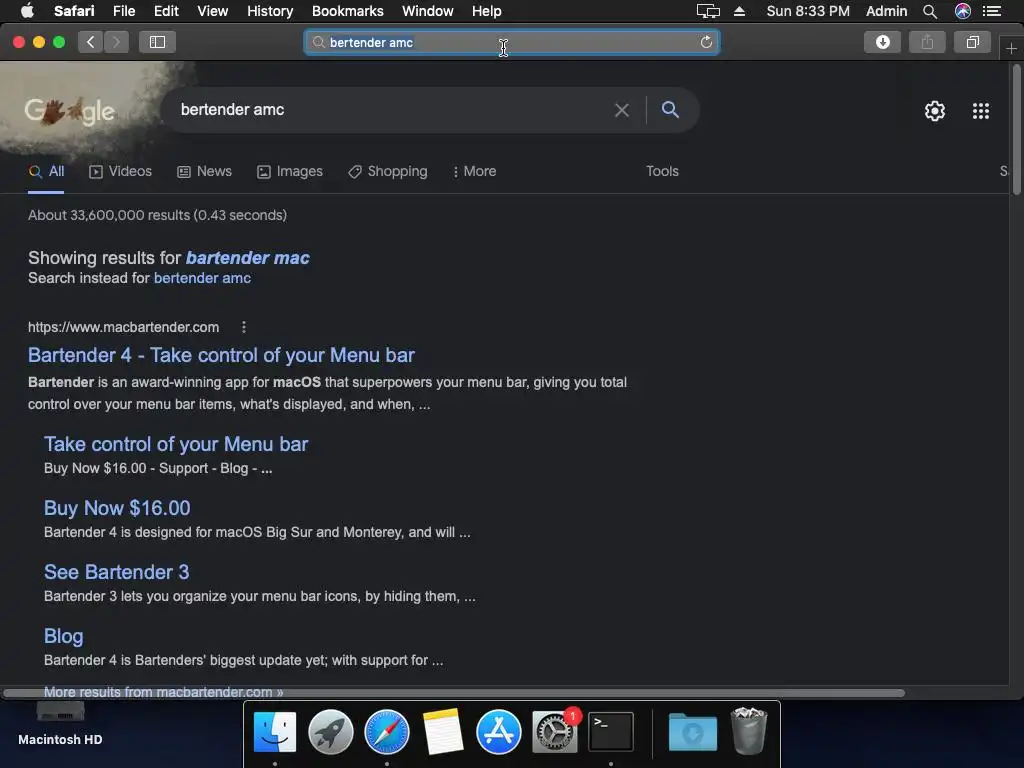Click in the Safari address bar
Image resolution: width=1024 pixels, height=768 pixels.
[x=512, y=42]
